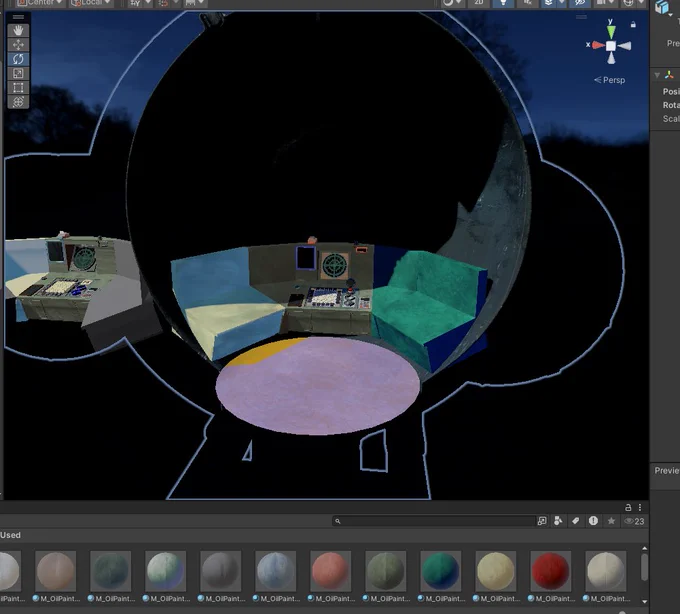
Task: Click the green Y axis gizmo cone
Action: [x=611, y=31]
